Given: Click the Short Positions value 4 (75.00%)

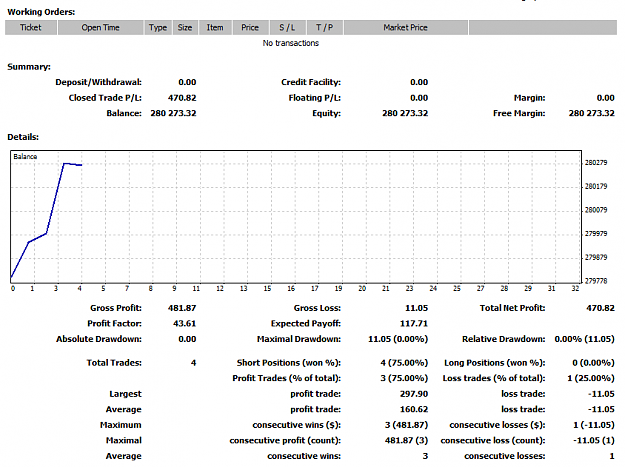Looking at the screenshot, I should pyautogui.click(x=404, y=363).
